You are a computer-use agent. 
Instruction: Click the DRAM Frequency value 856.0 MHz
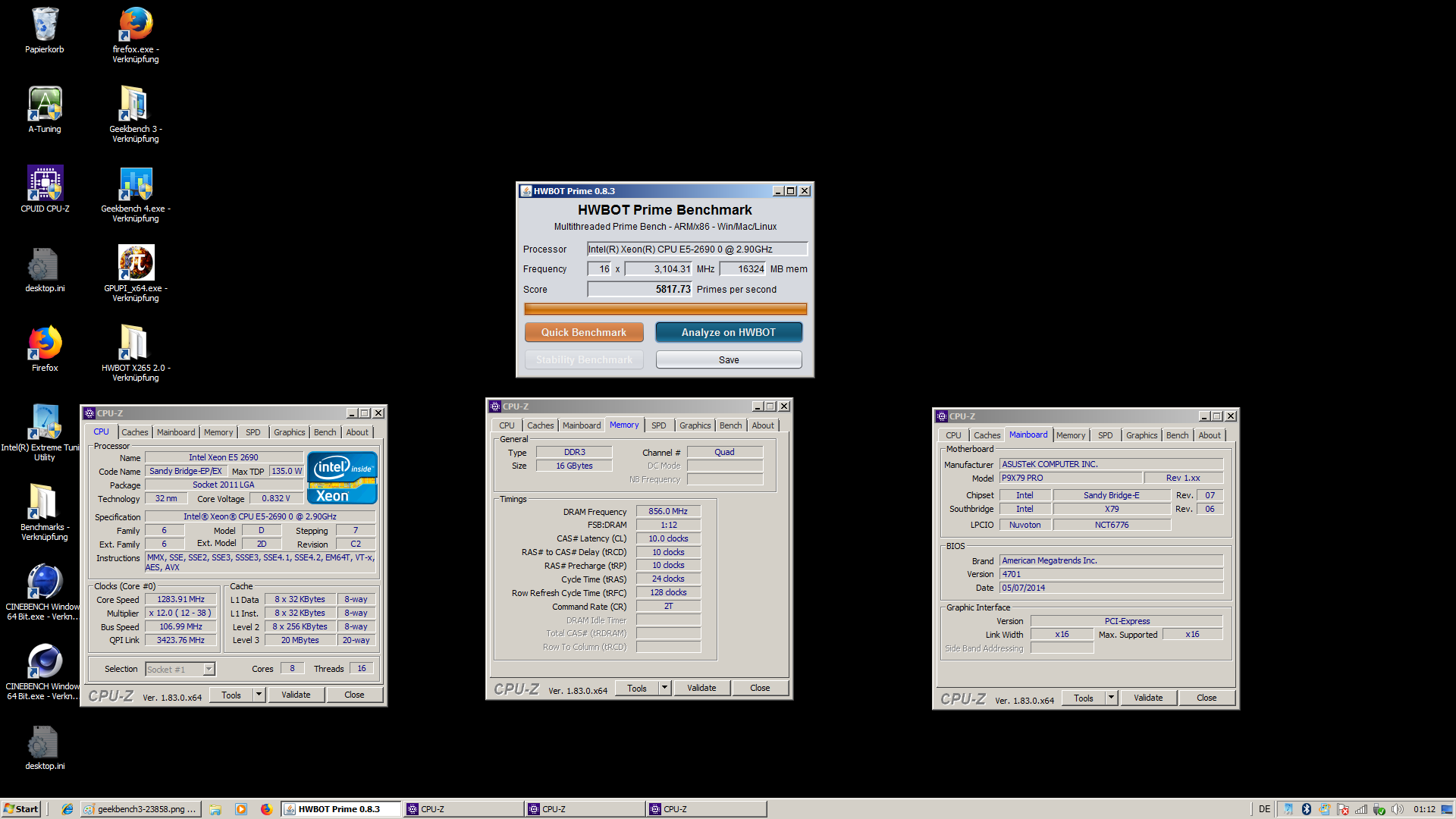pyautogui.click(x=668, y=511)
